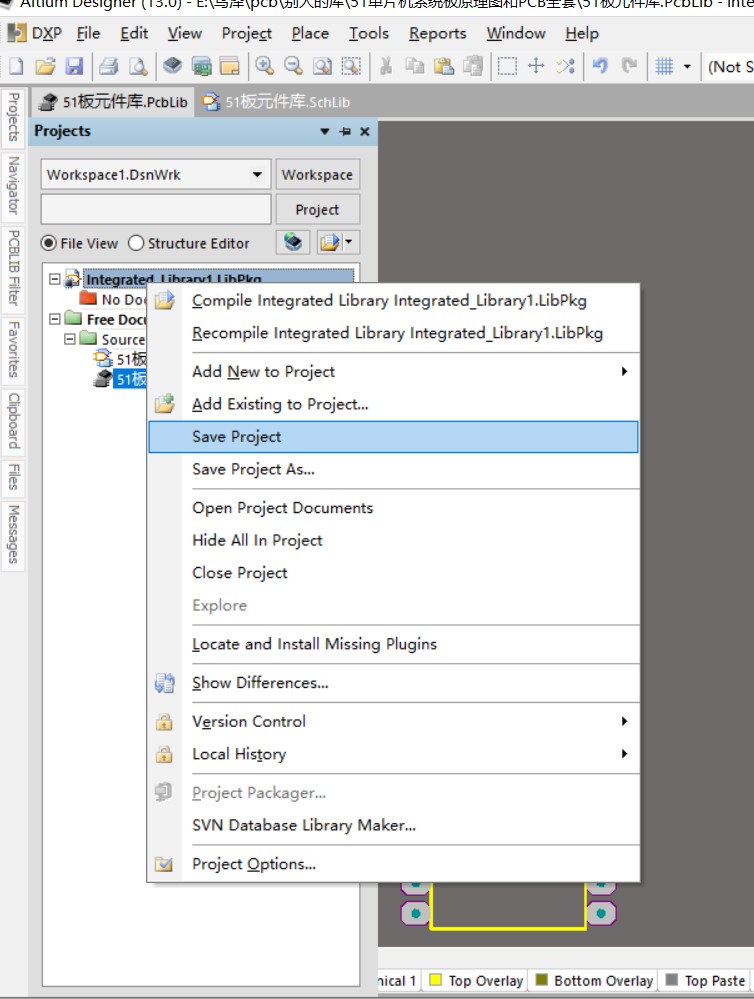
Task: Click the compile icon beside Structure Editor
Action: tap(293, 242)
